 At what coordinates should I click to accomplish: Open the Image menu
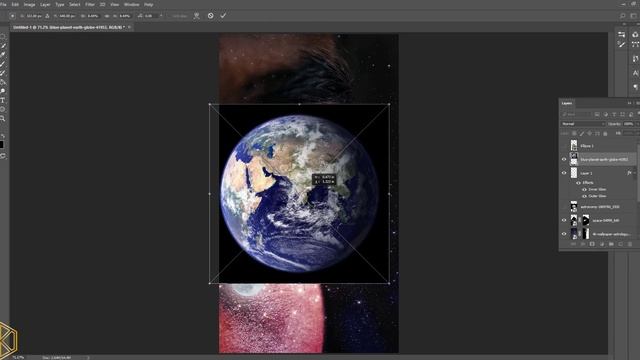(29, 4)
